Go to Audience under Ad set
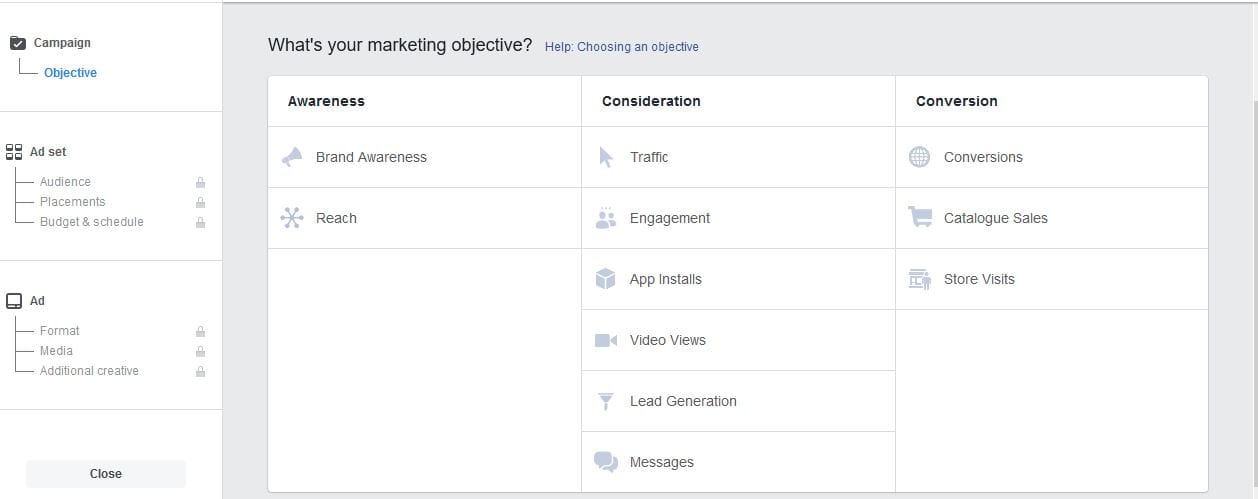The image size is (1258, 499). pyautogui.click(x=65, y=182)
